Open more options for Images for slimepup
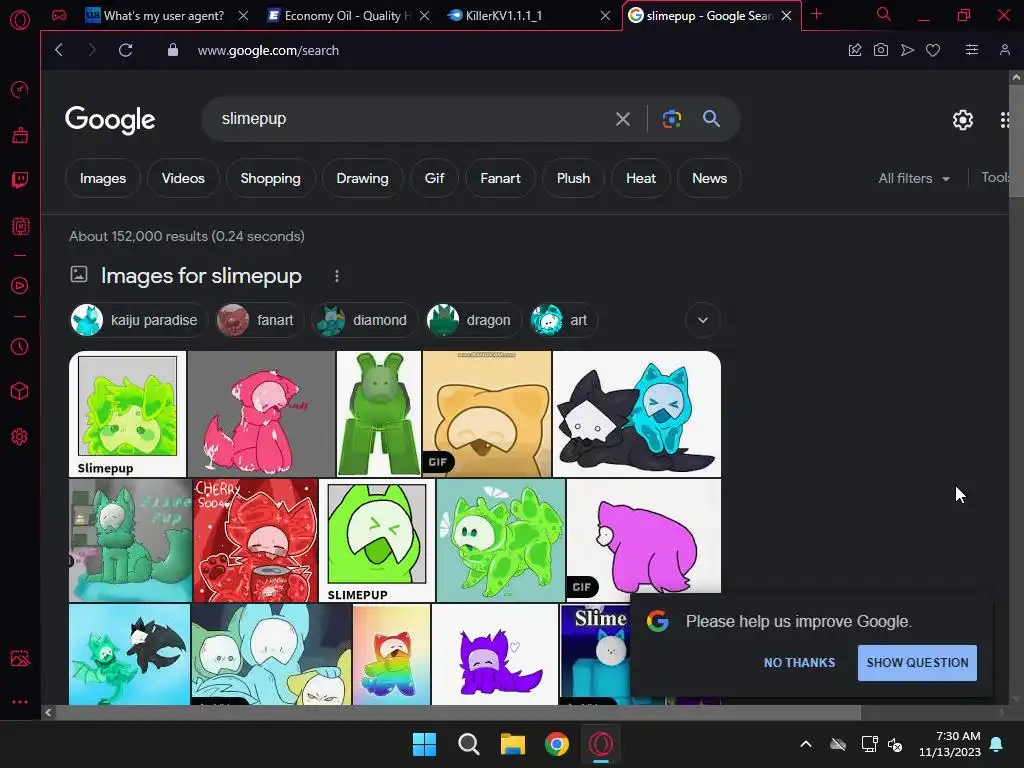This screenshot has height=768, width=1024. pyautogui.click(x=337, y=276)
